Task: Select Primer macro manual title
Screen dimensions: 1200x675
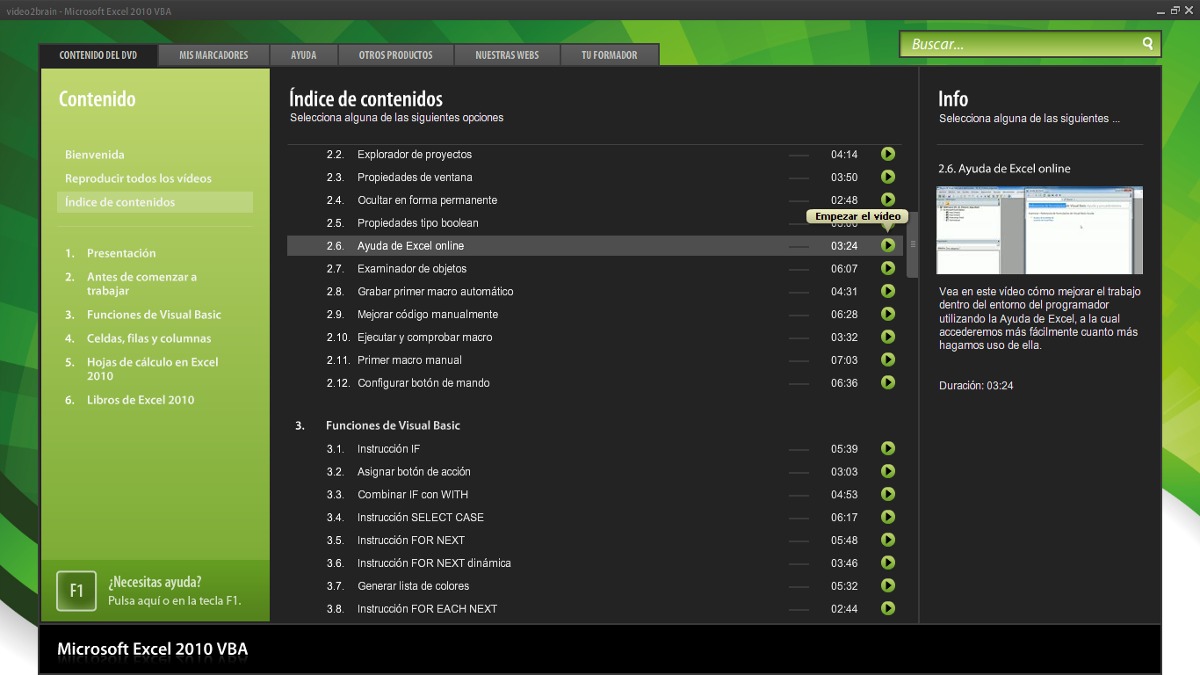Action: click(409, 360)
